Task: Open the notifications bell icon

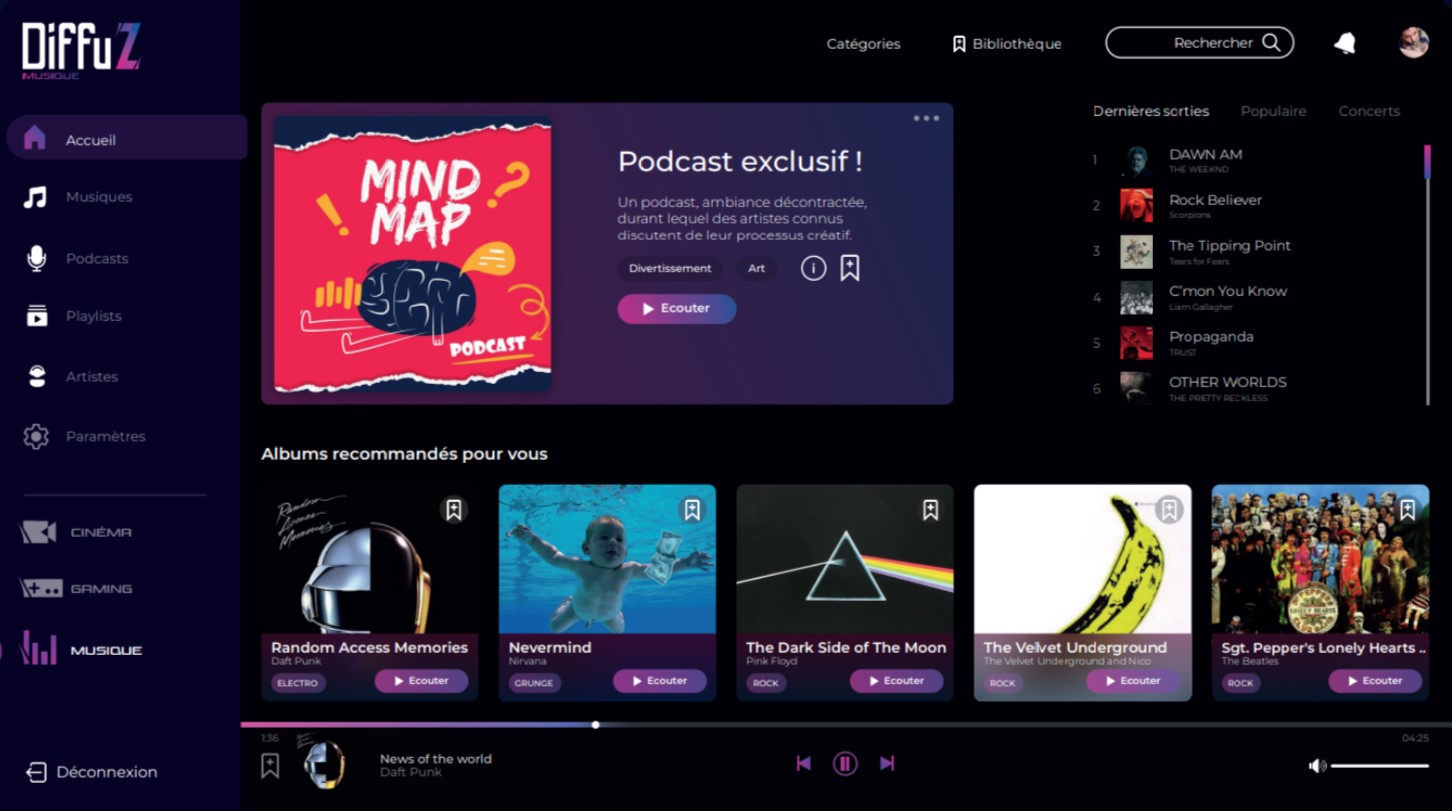Action: click(x=1345, y=43)
